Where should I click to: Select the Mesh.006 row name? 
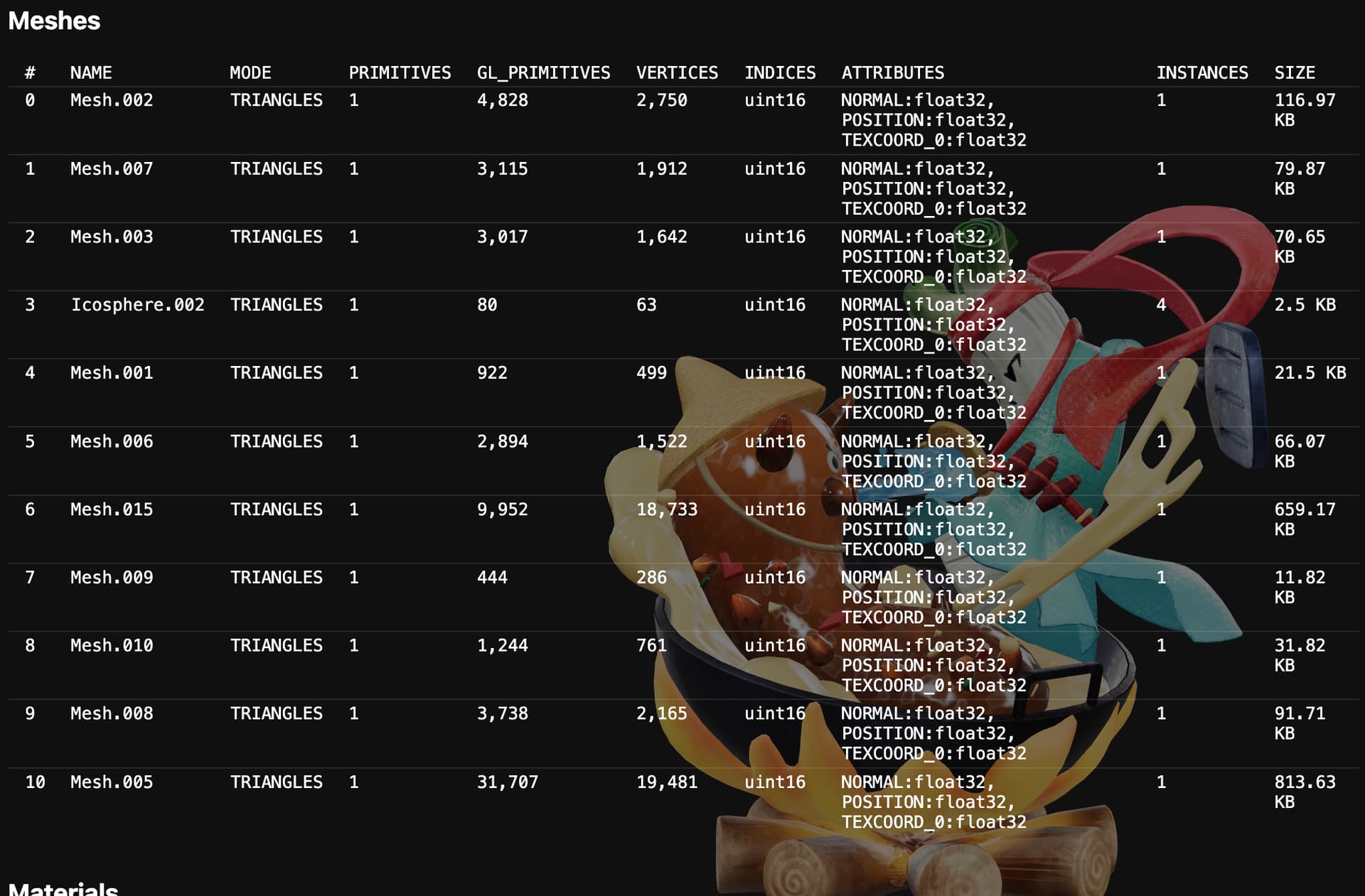112,441
